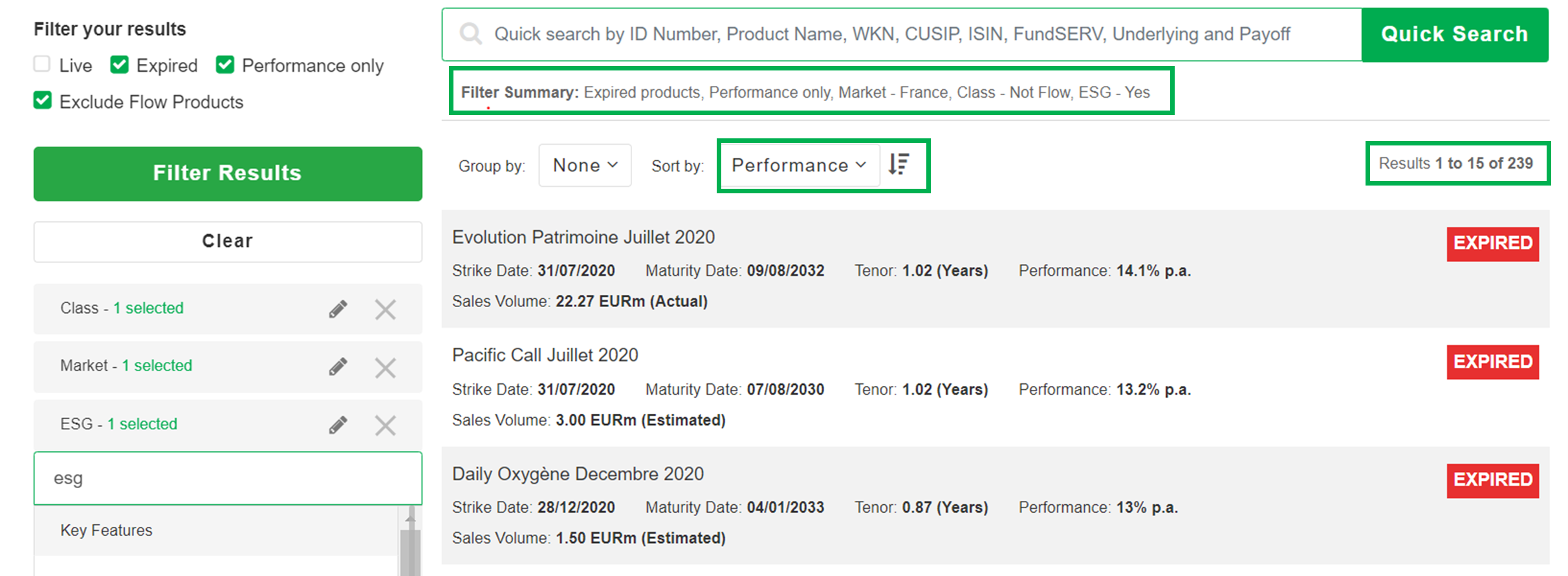Image resolution: width=1568 pixels, height=576 pixels.
Task: Click the filter search field containing esg
Action: [x=228, y=478]
